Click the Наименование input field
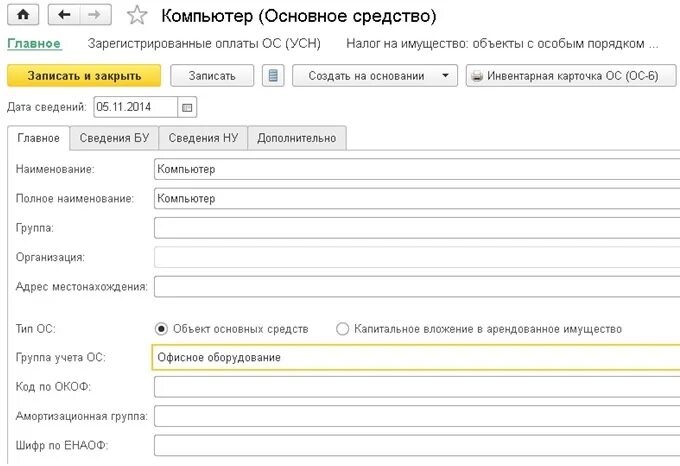Viewport: 680px width, 466px height. click(x=416, y=169)
